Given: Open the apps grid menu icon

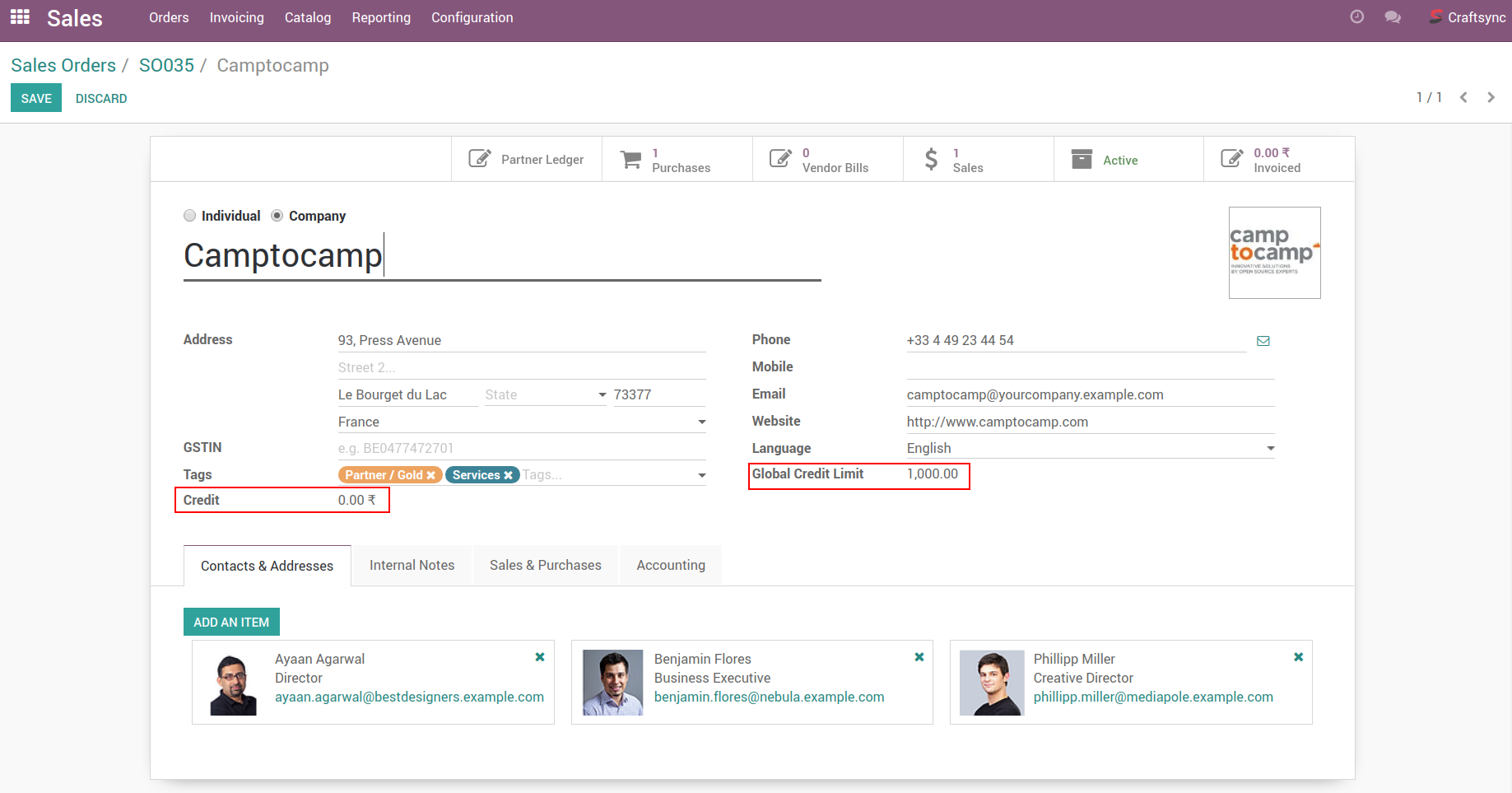Looking at the screenshot, I should (x=20, y=17).
